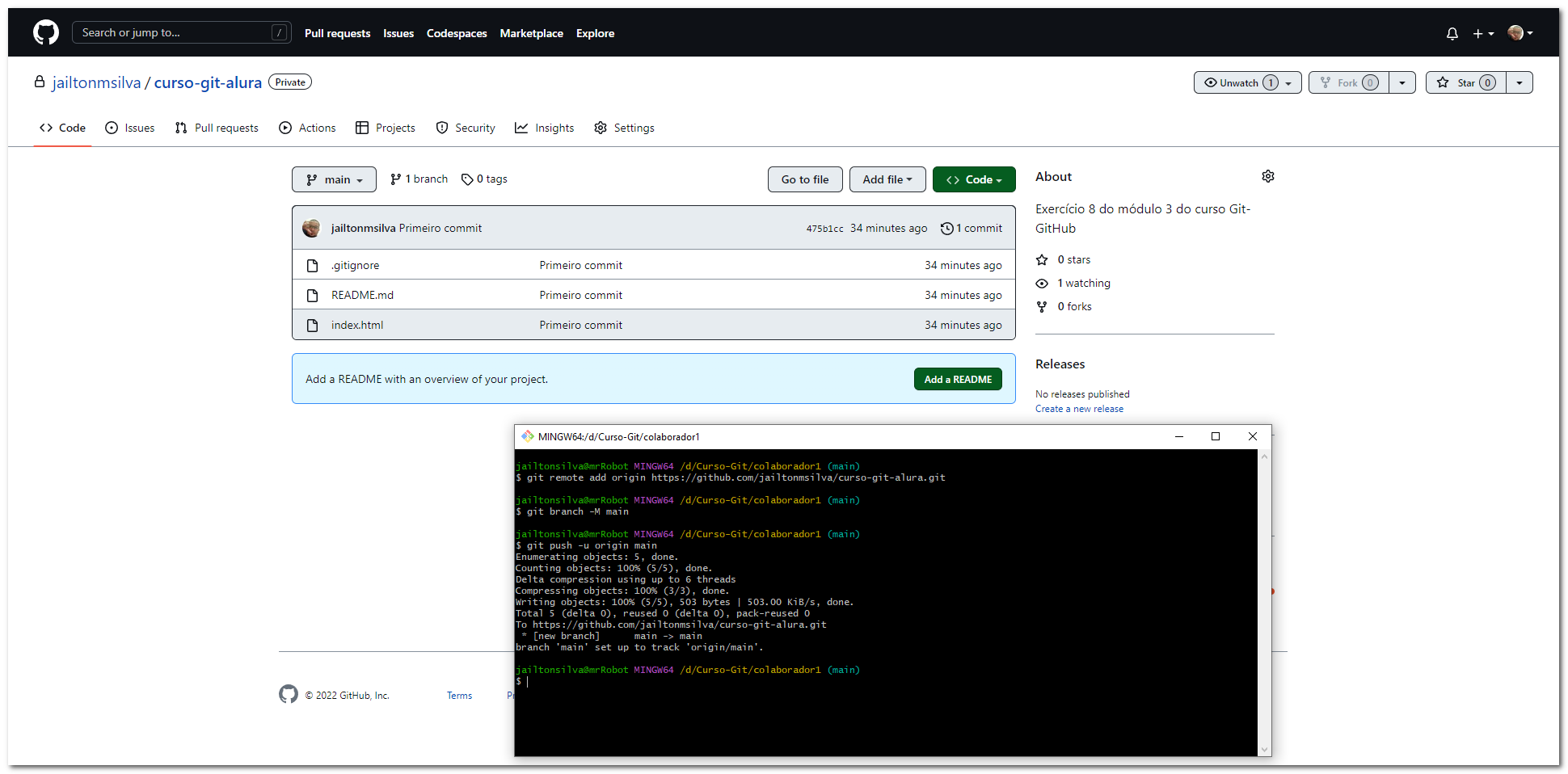Viewport: 1568px width, 774px height.
Task: Expand the Unwatch notification options arrow
Action: (x=1289, y=82)
